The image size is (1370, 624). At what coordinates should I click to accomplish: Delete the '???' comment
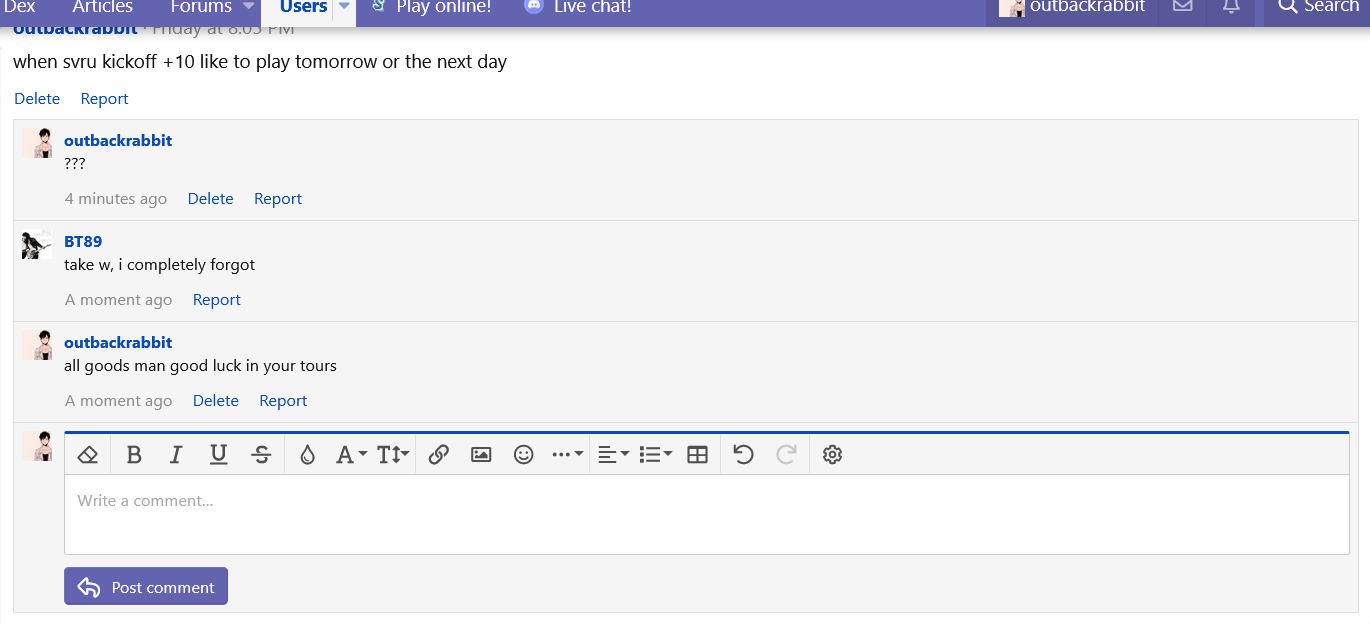pos(210,199)
